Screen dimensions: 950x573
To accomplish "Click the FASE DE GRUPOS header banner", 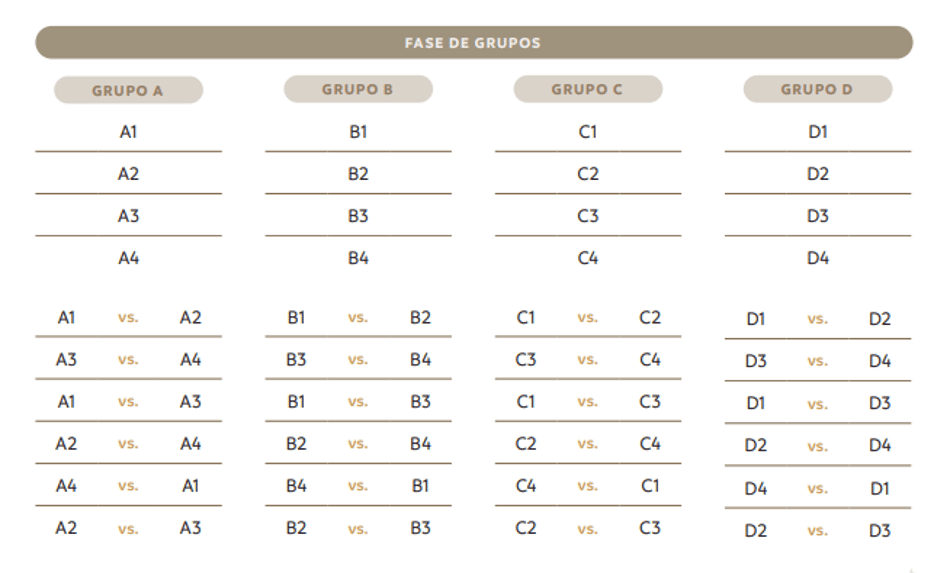I will click(x=474, y=42).
